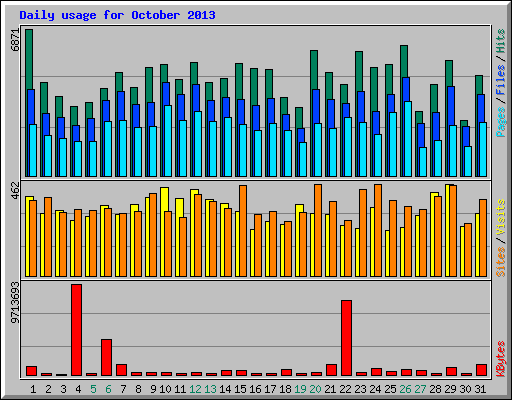Click the green weekend day label 20

point(315,389)
